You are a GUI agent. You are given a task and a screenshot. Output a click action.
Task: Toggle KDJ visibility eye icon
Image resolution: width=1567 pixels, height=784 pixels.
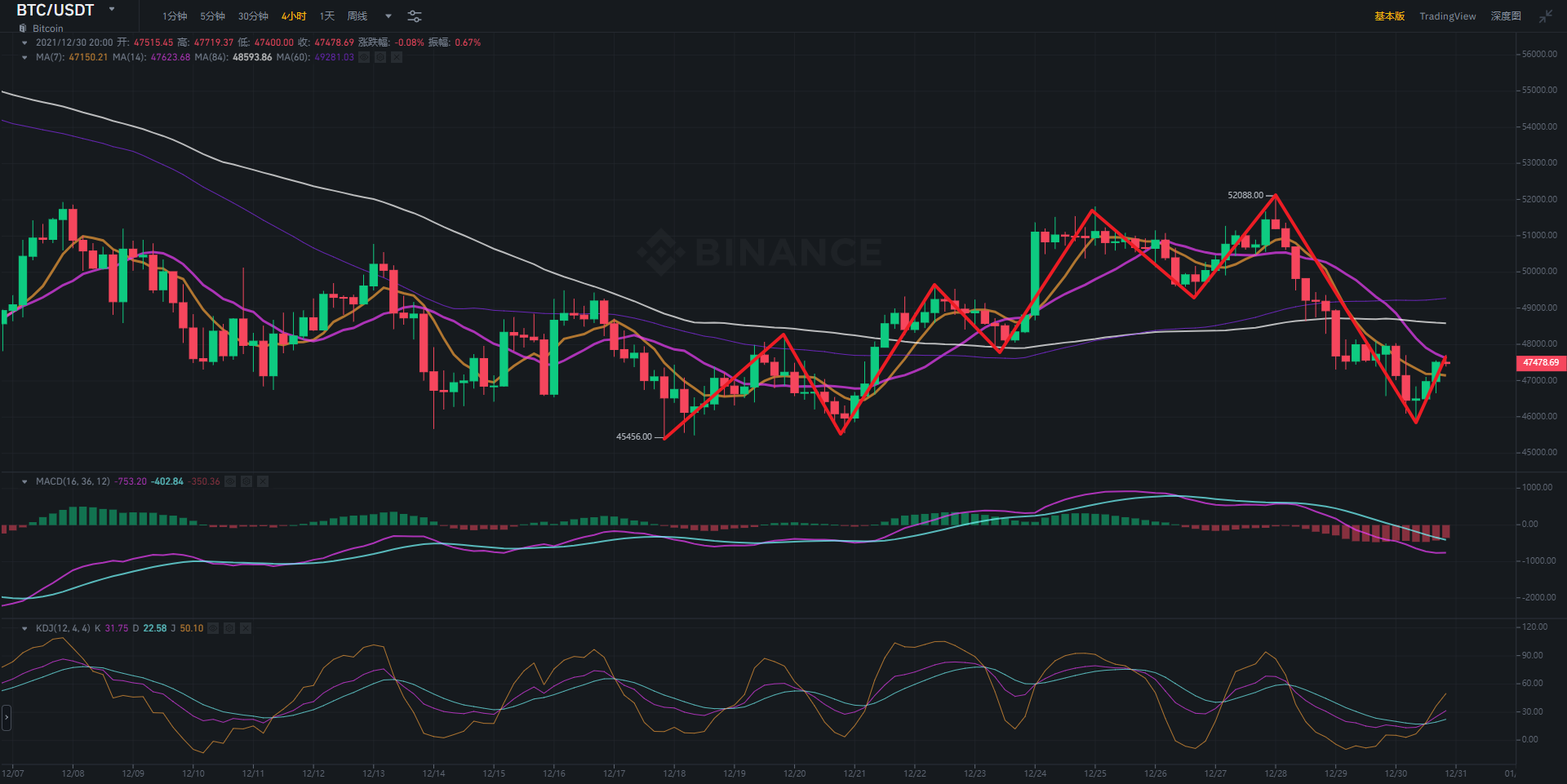pos(213,628)
